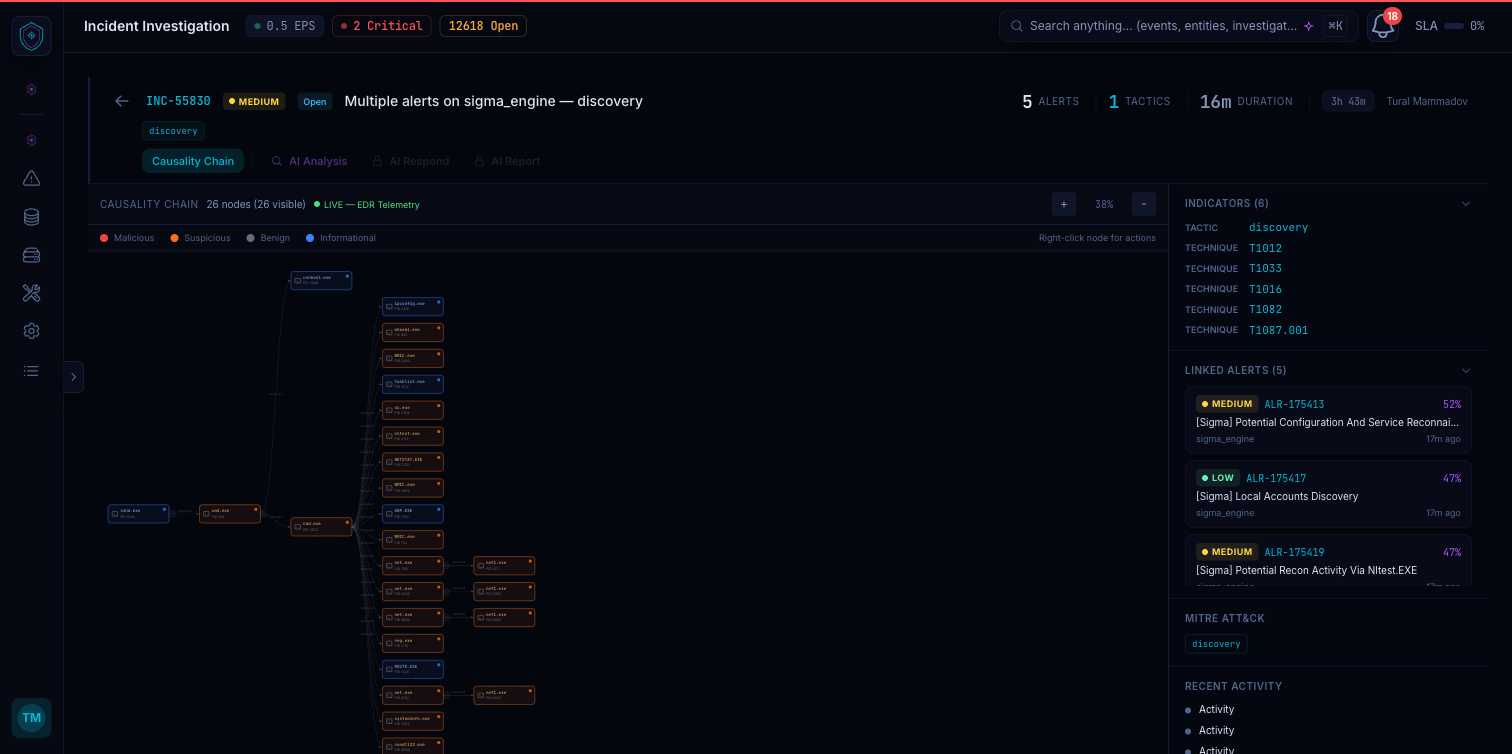Viewport: 1512px width, 754px height.
Task: Open the list icon in sidebar
Action: tap(31, 371)
